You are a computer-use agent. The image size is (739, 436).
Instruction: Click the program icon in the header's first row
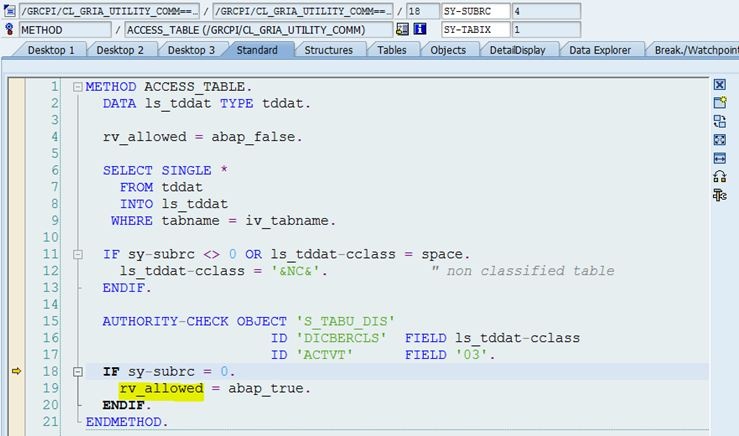[9, 11]
